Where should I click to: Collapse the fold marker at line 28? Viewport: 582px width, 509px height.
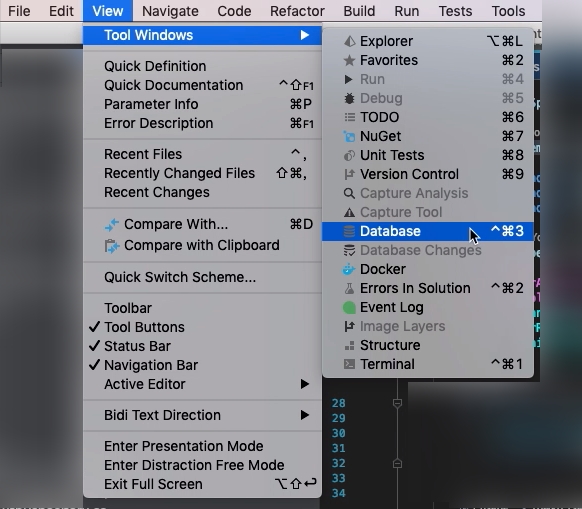click(x=397, y=403)
